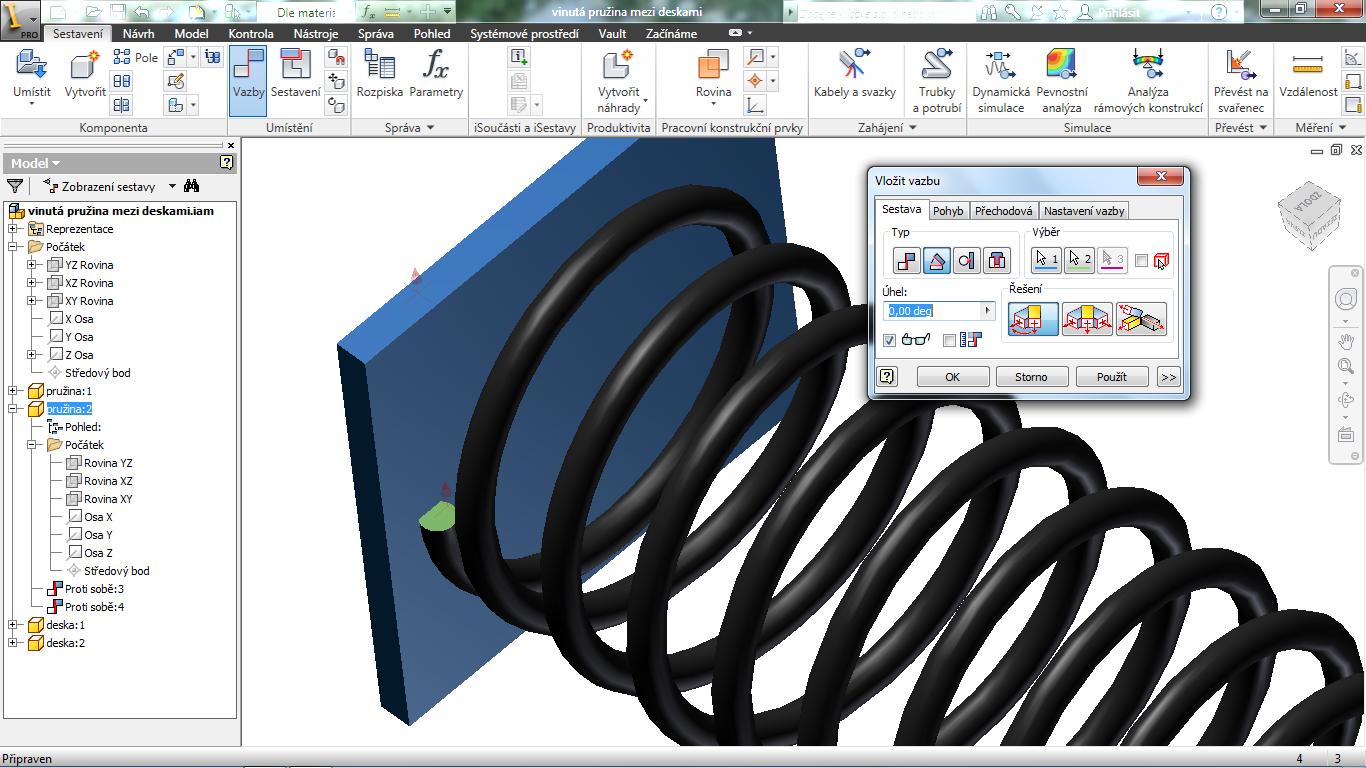Click Převést na svařenec icon

pos(1241,66)
